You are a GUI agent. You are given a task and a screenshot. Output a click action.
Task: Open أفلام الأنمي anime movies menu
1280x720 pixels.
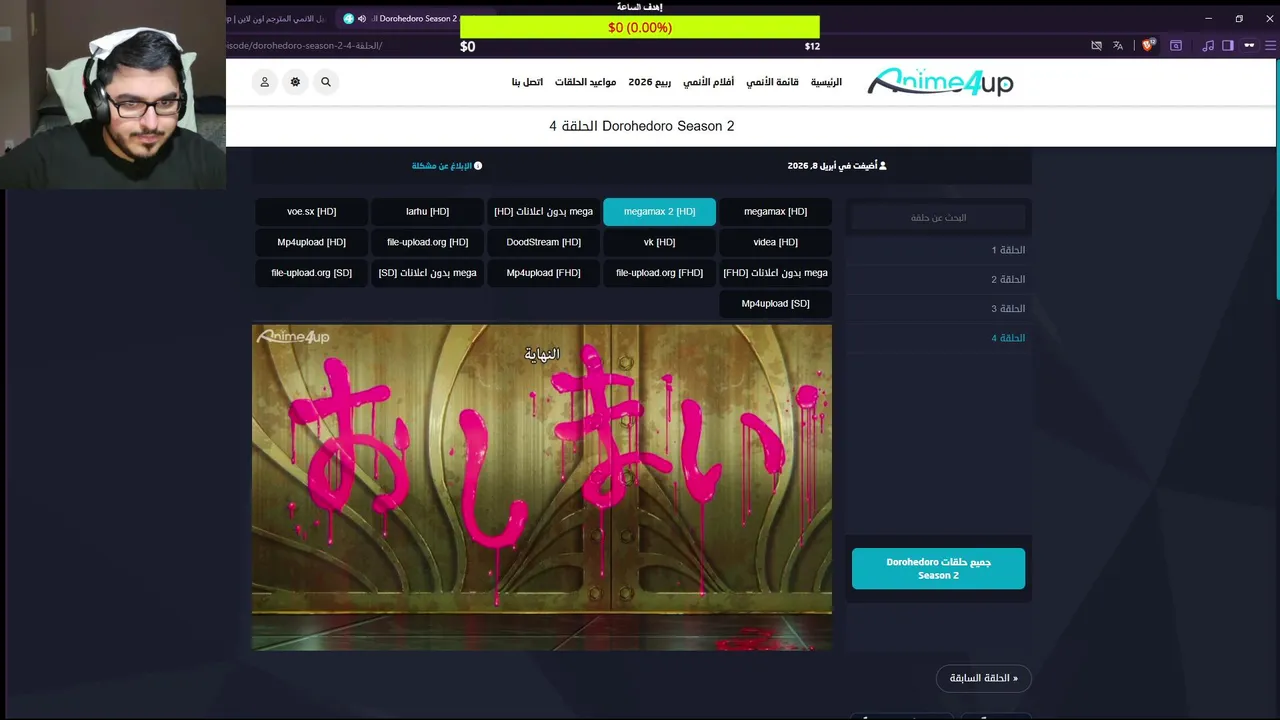708,82
